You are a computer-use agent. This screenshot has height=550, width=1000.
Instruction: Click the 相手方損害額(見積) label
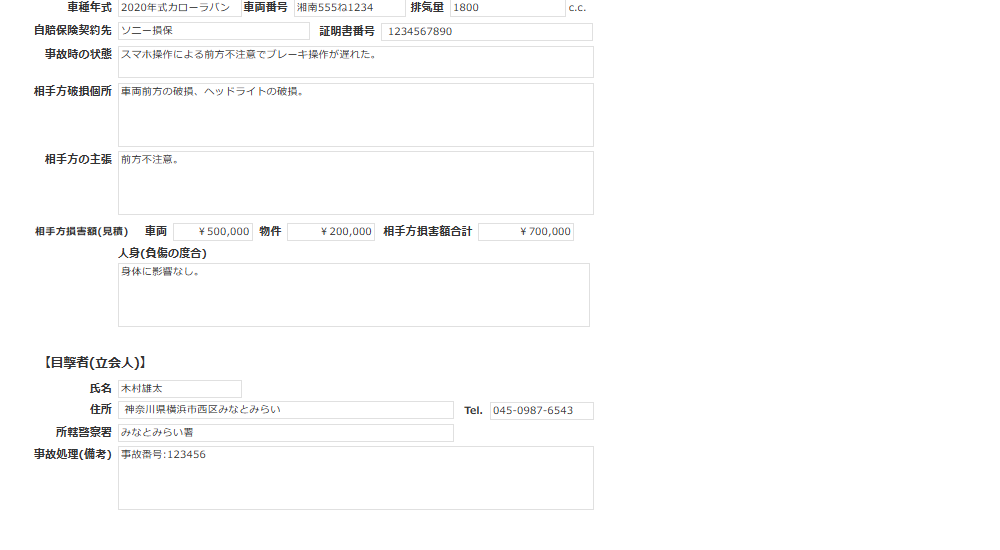click(x=81, y=232)
